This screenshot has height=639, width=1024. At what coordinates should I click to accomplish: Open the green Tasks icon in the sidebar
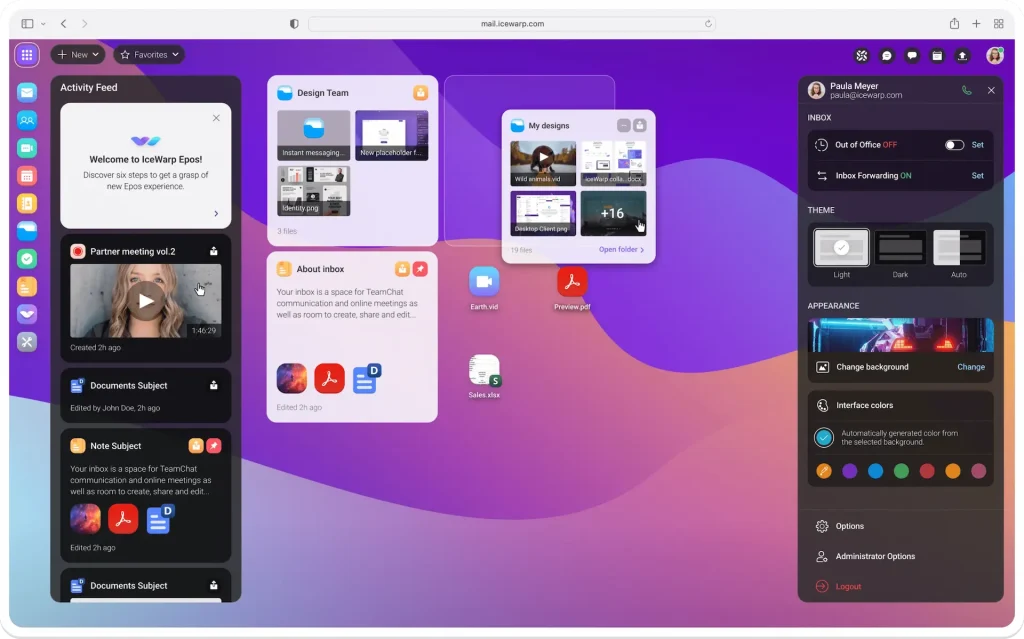click(26, 259)
